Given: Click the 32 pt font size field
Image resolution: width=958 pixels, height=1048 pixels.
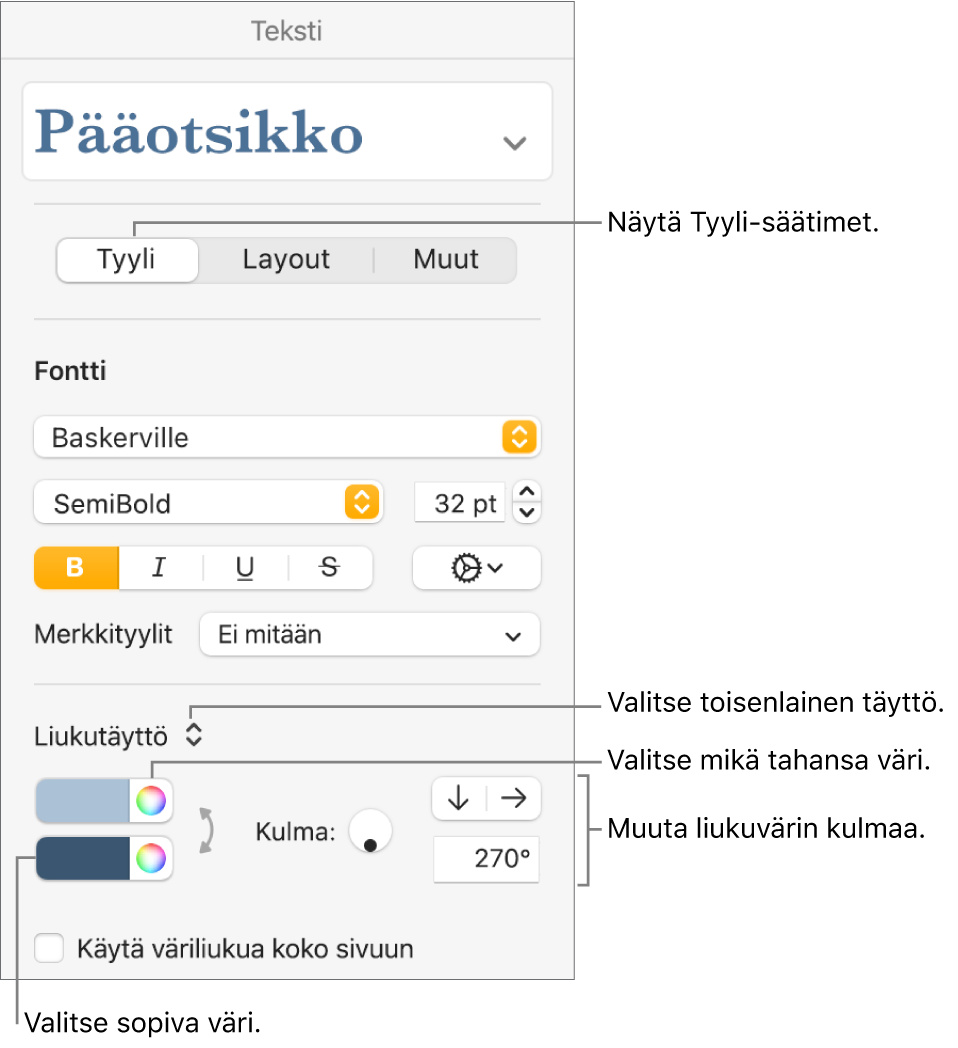Looking at the screenshot, I should click(460, 503).
